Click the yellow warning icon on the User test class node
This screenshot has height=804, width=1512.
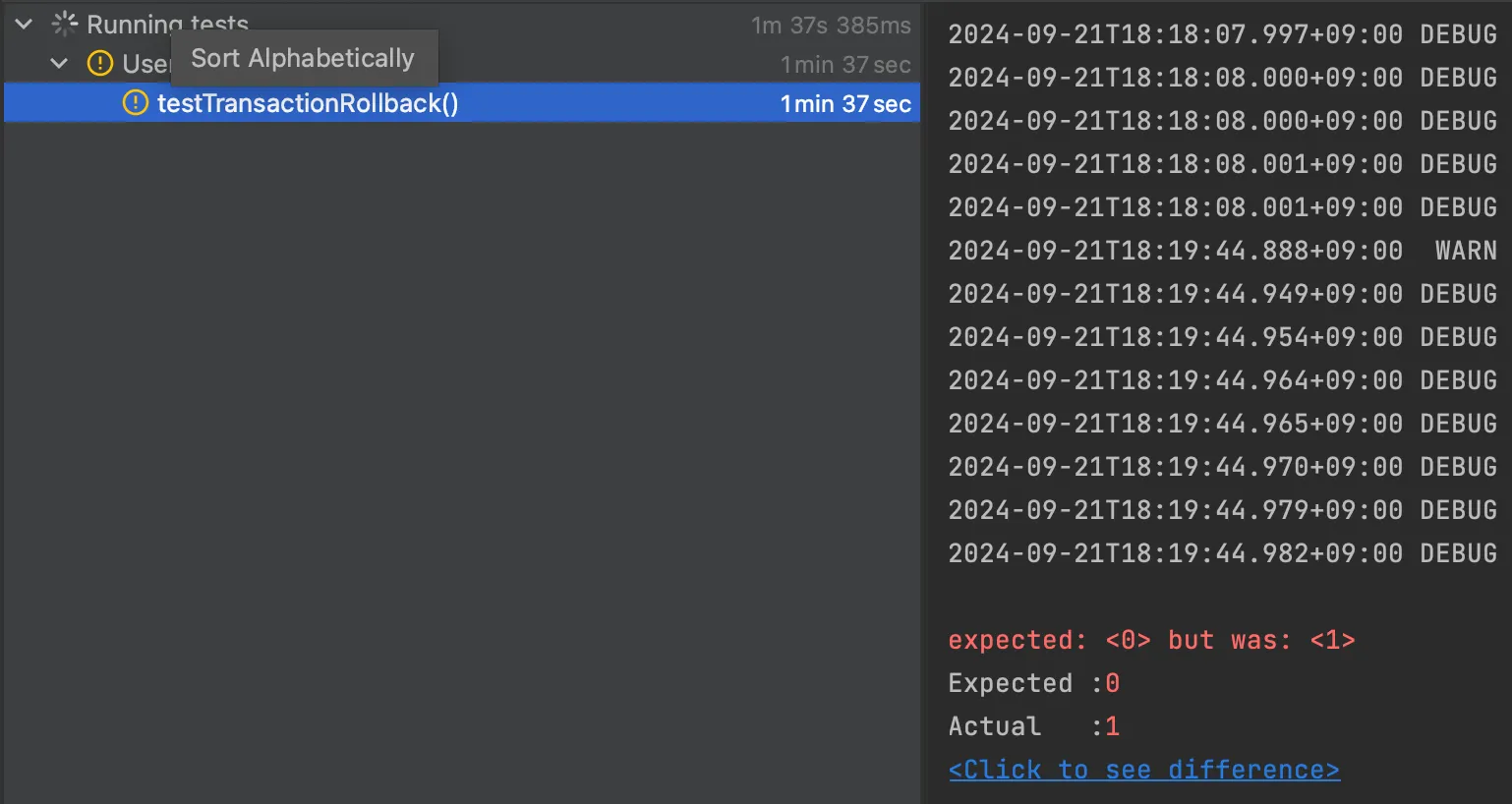tap(100, 64)
